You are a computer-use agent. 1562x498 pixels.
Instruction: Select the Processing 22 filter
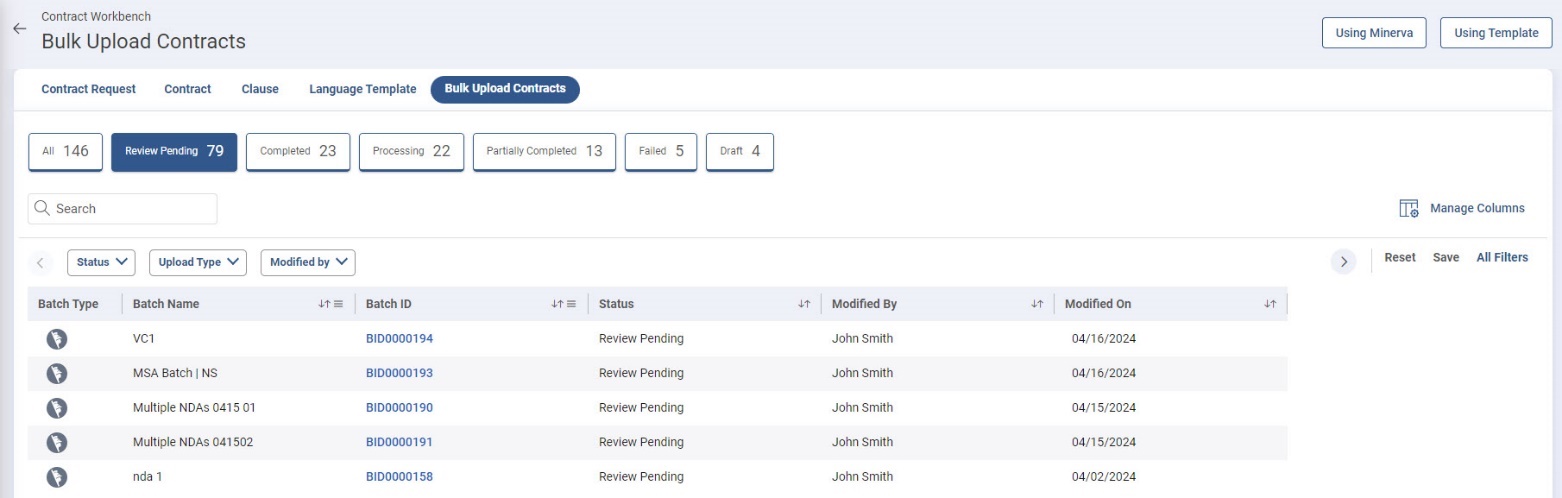(x=411, y=152)
